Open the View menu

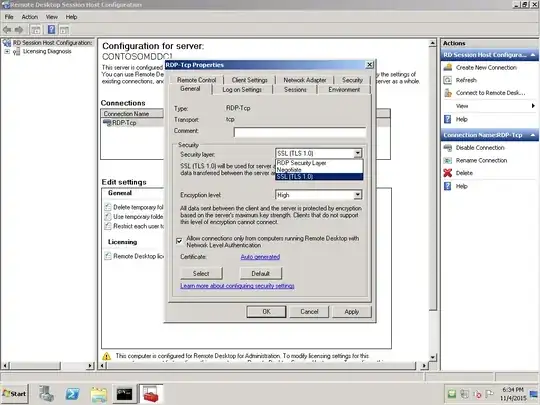pos(52,17)
